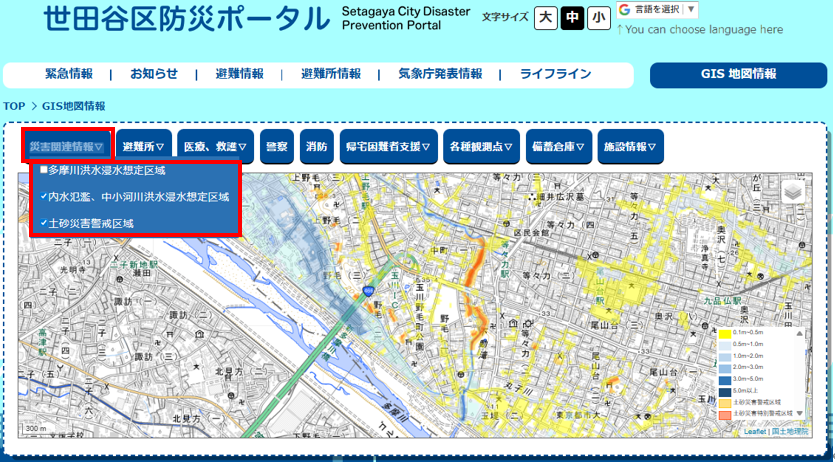Open the Leaflet attribution link

(756, 431)
